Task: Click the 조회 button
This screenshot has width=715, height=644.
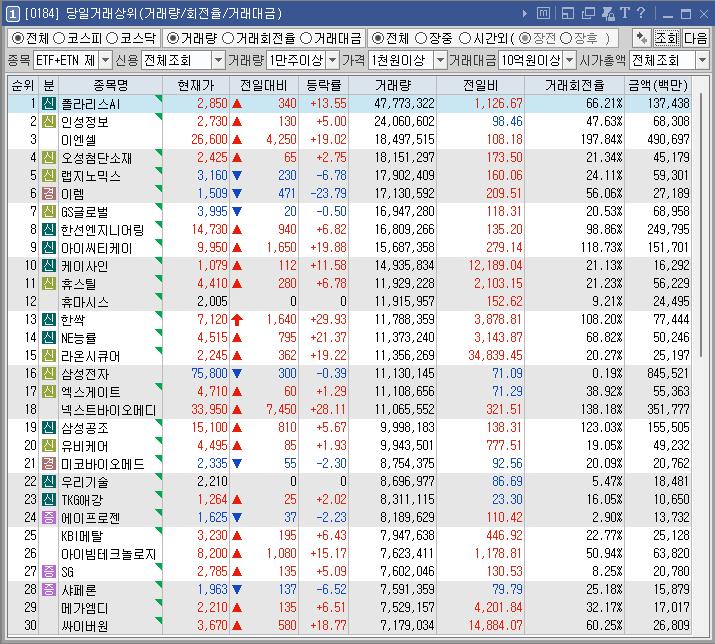Action: coord(667,38)
